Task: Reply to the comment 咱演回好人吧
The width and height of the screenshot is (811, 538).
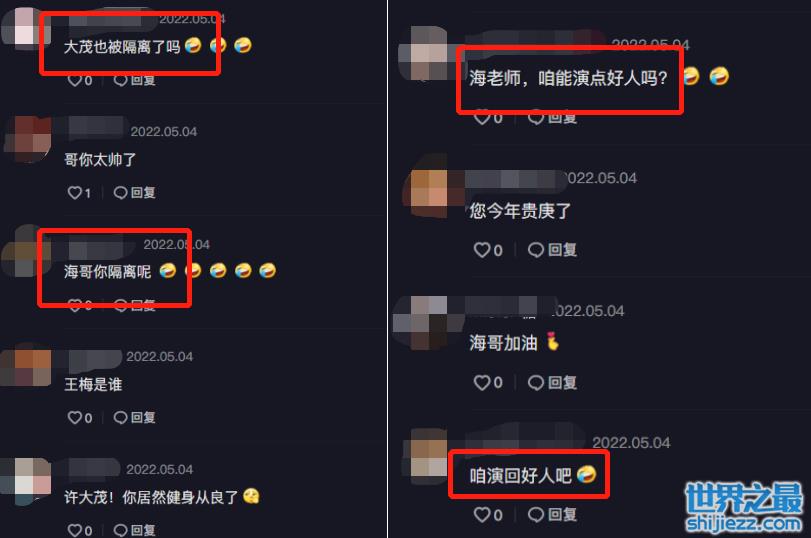Action: (x=552, y=514)
